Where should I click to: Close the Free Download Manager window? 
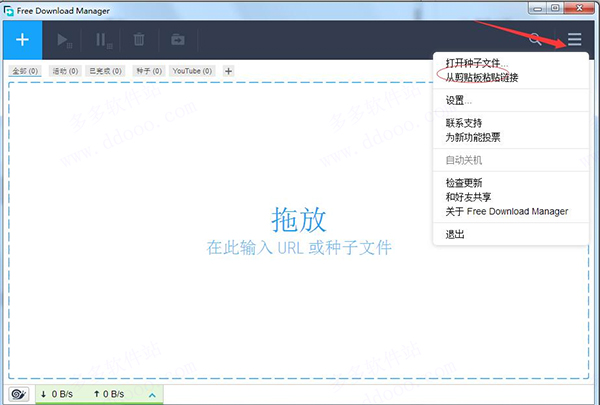(x=579, y=8)
